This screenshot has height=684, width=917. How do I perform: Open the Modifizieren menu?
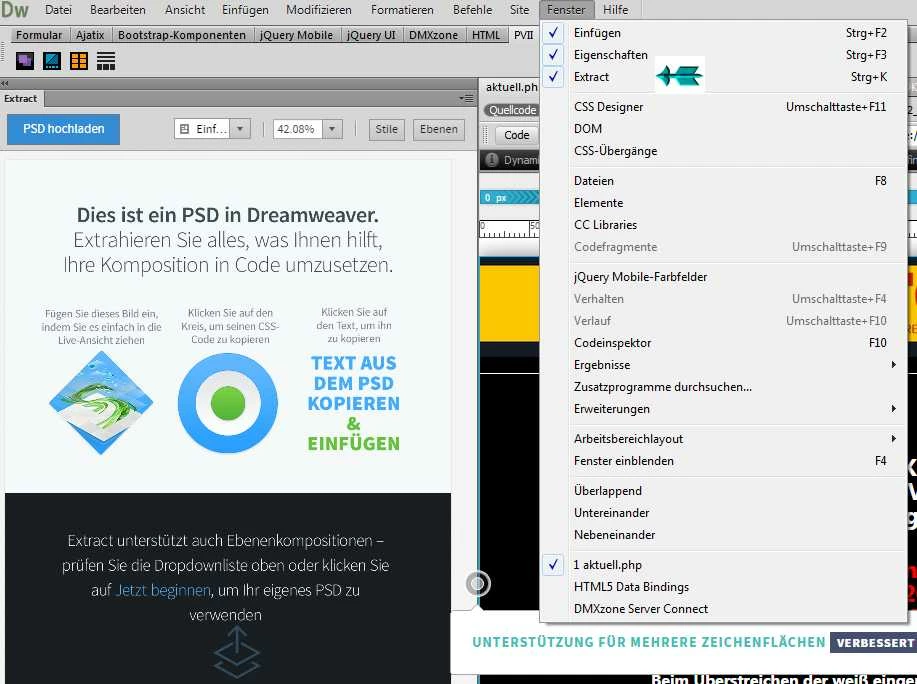[x=319, y=10]
